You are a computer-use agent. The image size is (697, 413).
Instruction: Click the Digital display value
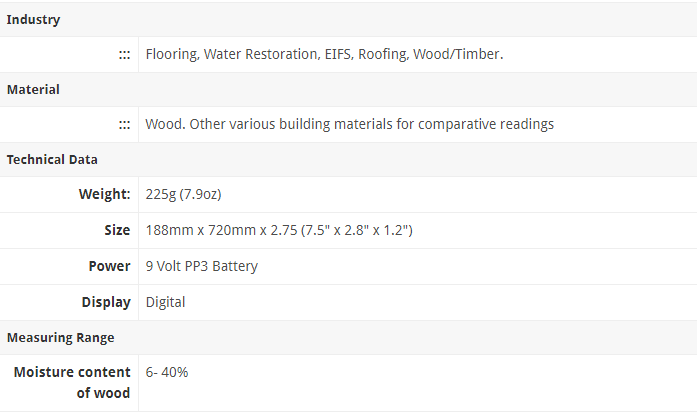(x=165, y=302)
